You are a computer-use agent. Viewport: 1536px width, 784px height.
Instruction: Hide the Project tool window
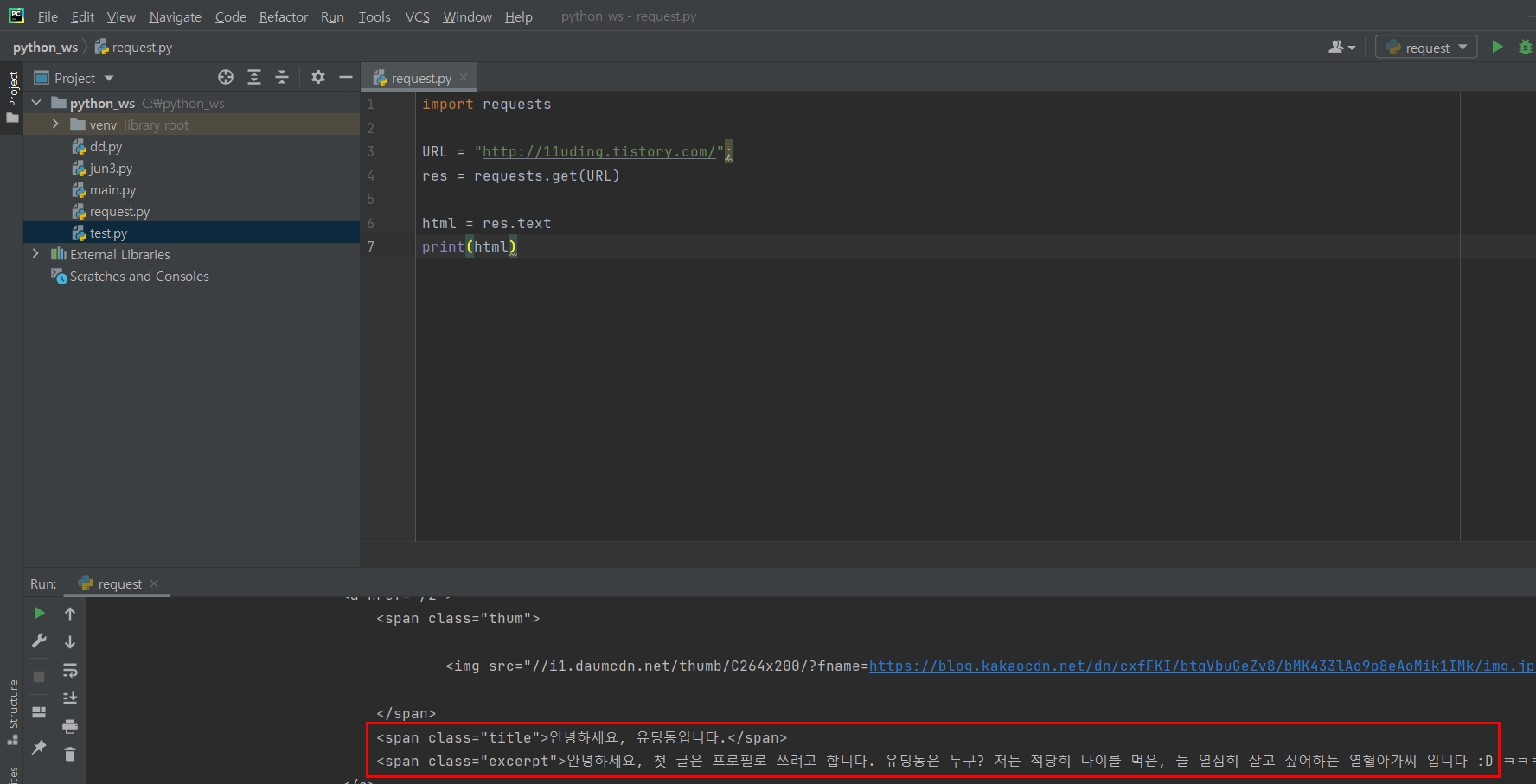[346, 77]
